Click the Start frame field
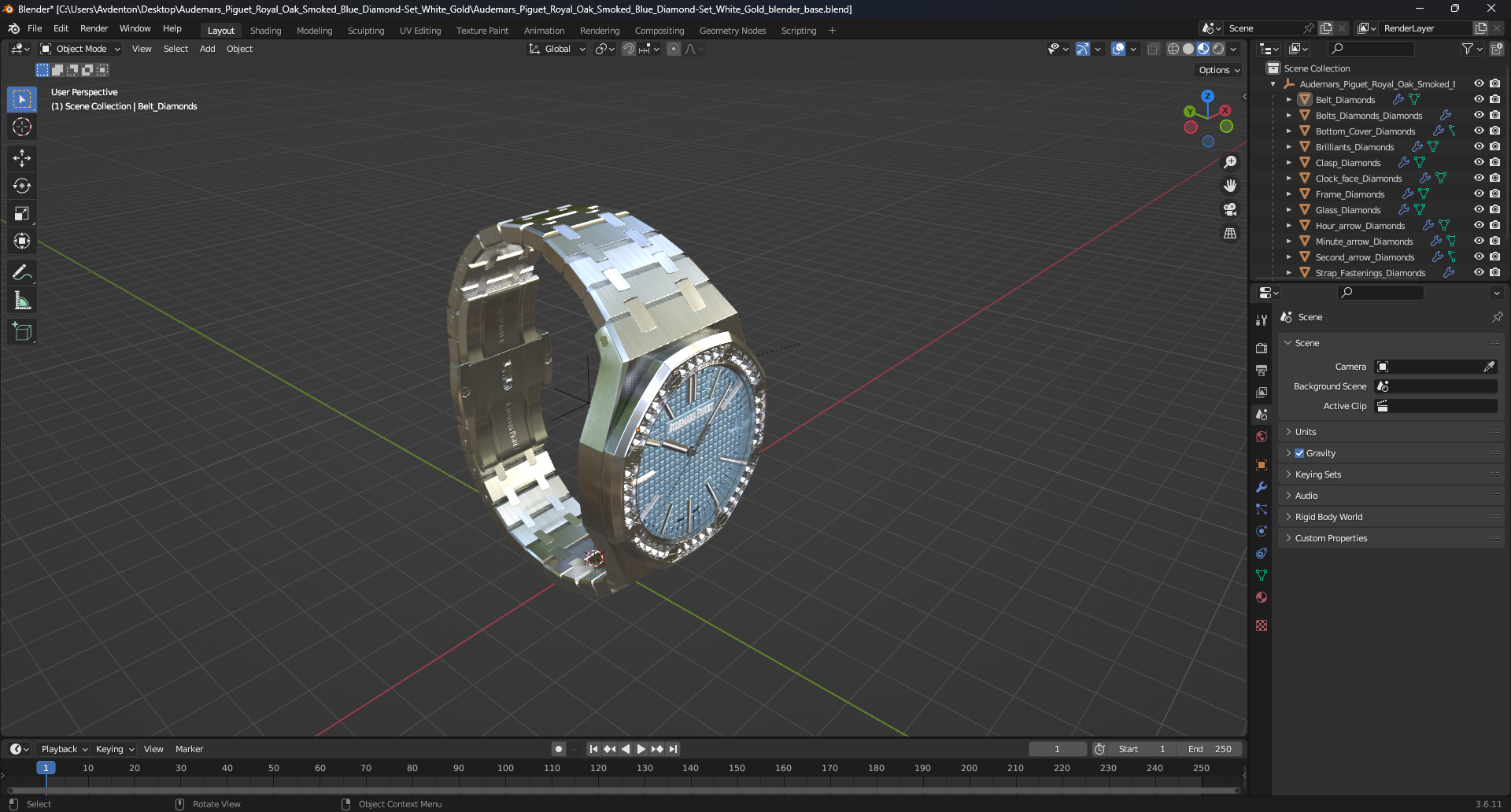The height and width of the screenshot is (812, 1511). [1142, 749]
